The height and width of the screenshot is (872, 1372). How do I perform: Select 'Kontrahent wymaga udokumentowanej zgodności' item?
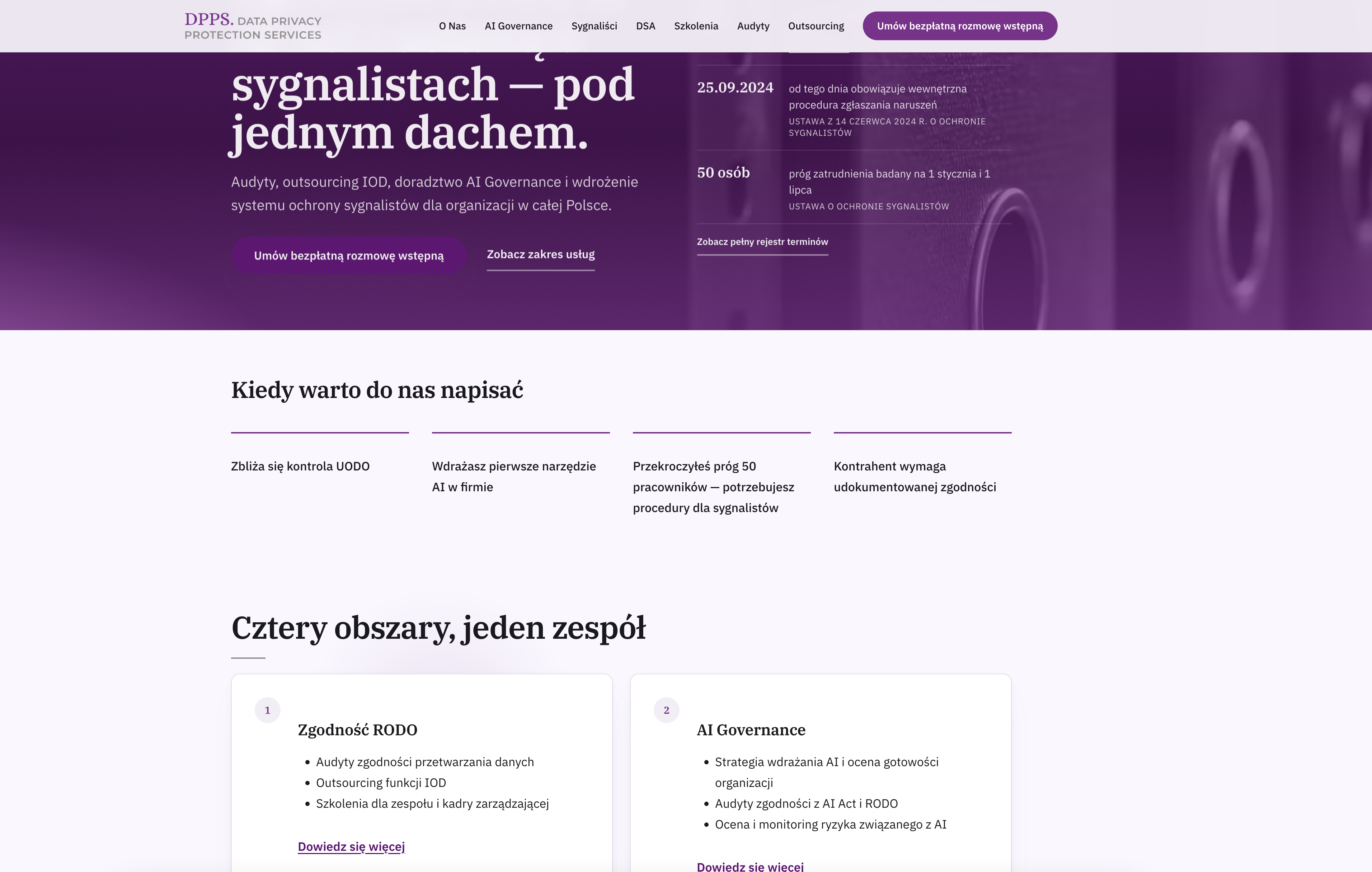915,477
